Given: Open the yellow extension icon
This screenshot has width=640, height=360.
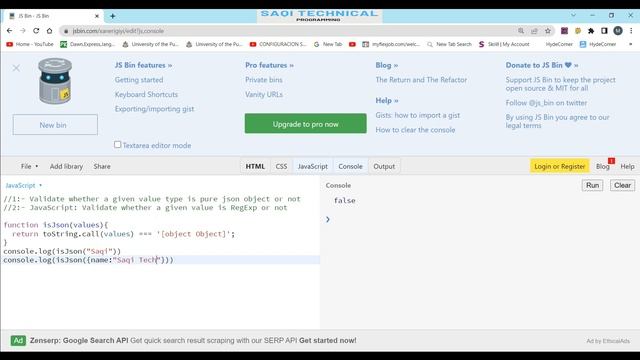Looking at the screenshot, I should 578,31.
